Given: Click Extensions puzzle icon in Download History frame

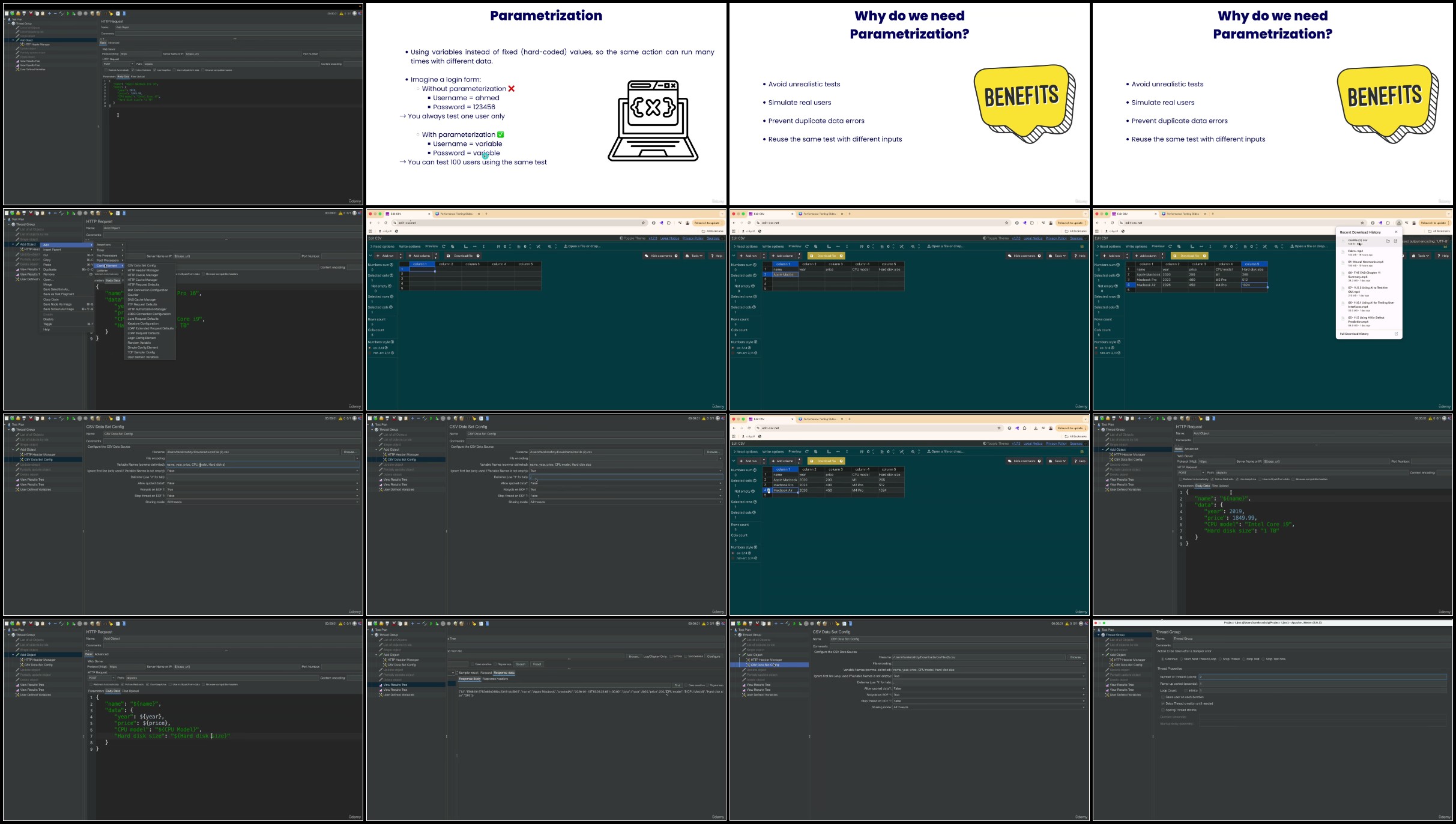Looking at the screenshot, I should point(1388,223).
